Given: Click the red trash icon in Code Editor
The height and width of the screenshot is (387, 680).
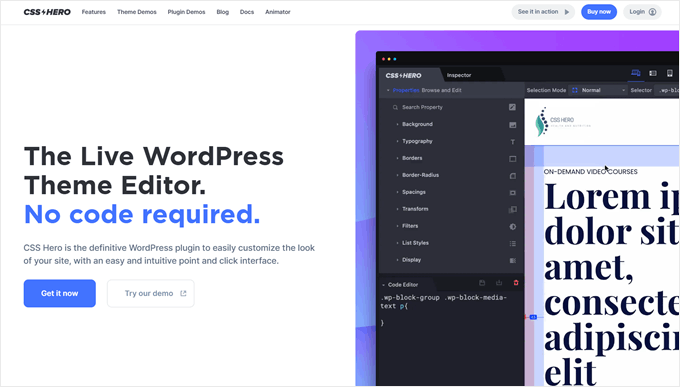Looking at the screenshot, I should coord(516,283).
